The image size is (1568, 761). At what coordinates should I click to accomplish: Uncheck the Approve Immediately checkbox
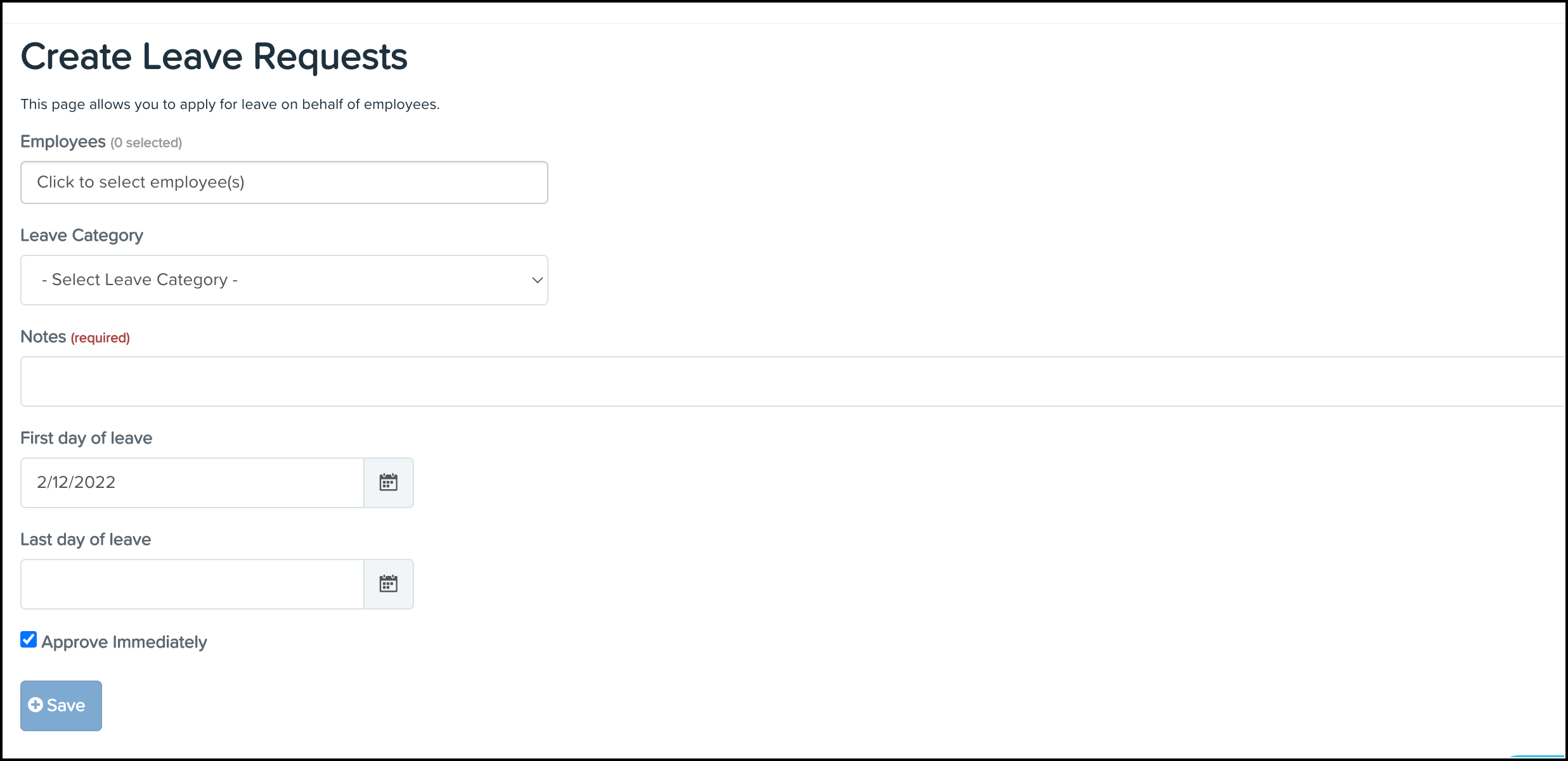[x=29, y=640]
